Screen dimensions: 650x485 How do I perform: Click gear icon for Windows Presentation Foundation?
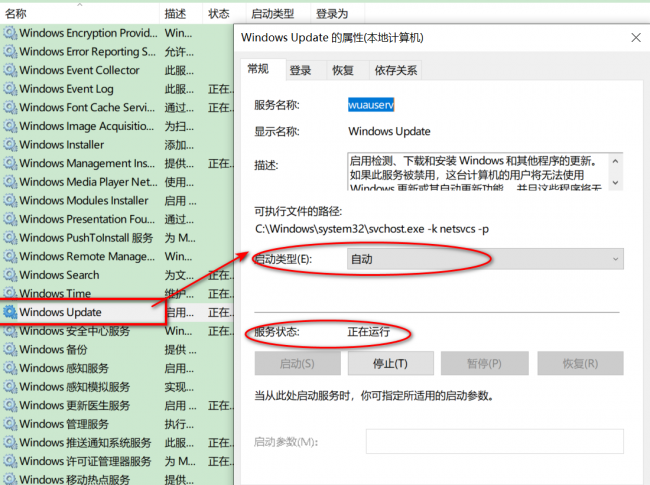(10, 219)
